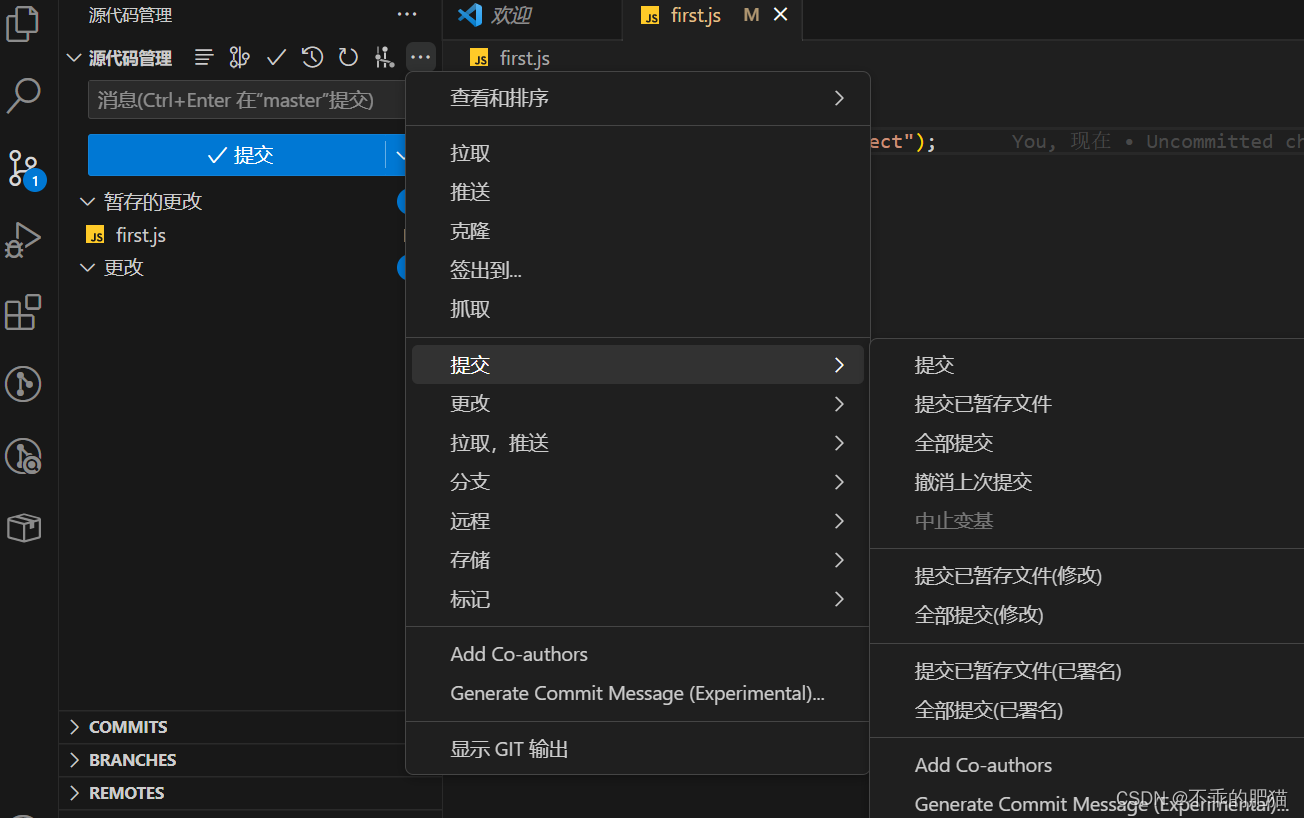Screen dimensions: 1304x818
Task: Open the Extensions view
Action: pyautogui.click(x=23, y=312)
